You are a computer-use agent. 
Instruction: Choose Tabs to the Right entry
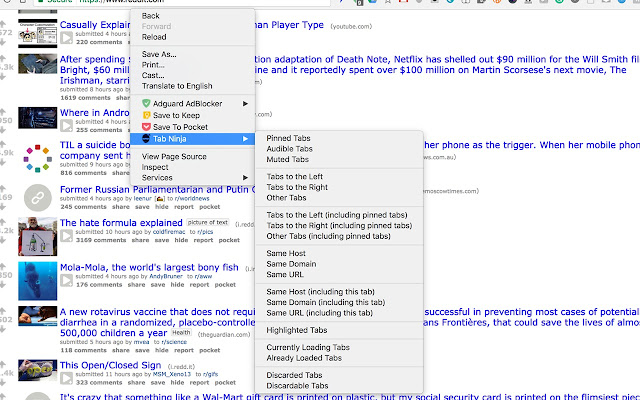[x=297, y=187]
